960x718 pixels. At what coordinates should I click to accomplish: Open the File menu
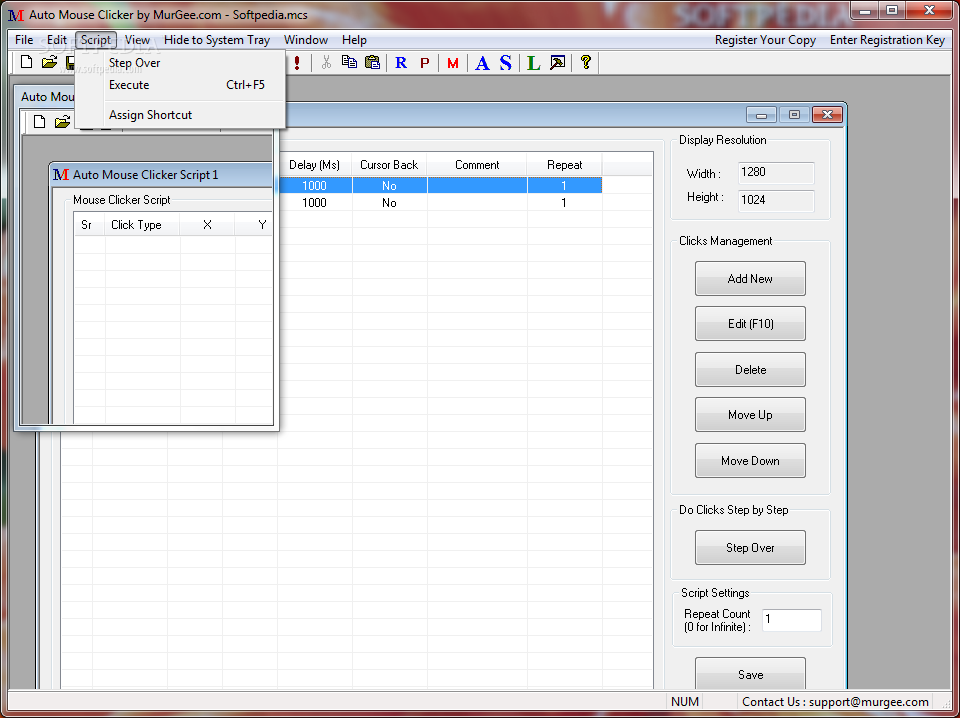tap(24, 40)
